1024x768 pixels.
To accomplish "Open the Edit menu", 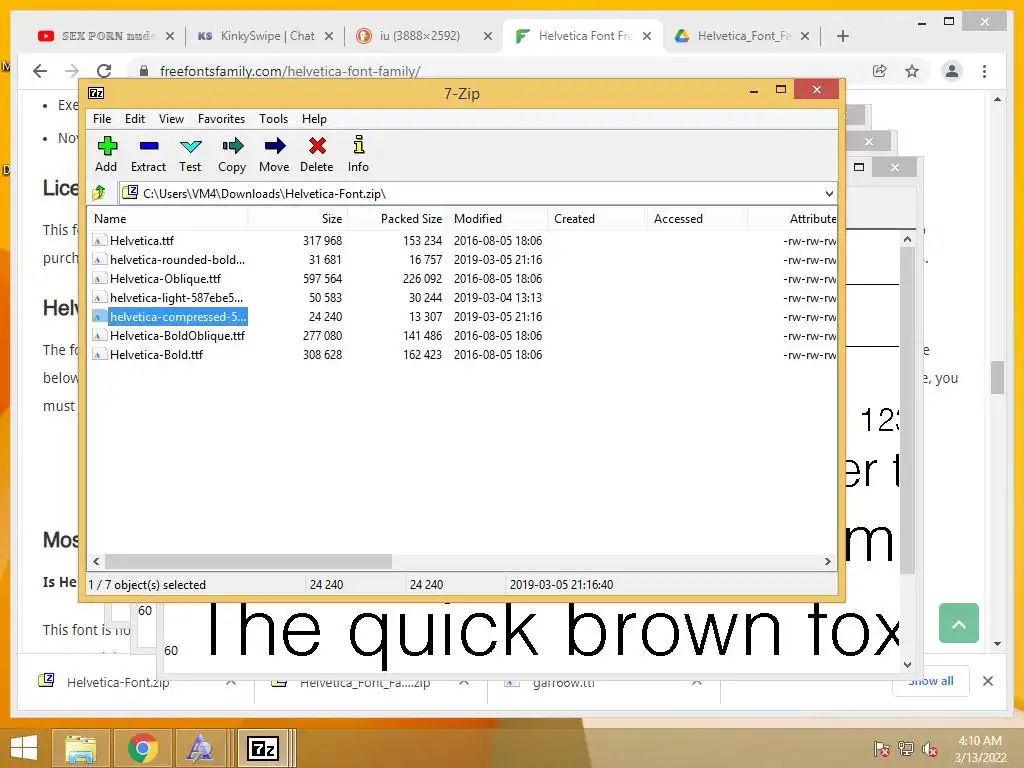I will click(x=135, y=119).
